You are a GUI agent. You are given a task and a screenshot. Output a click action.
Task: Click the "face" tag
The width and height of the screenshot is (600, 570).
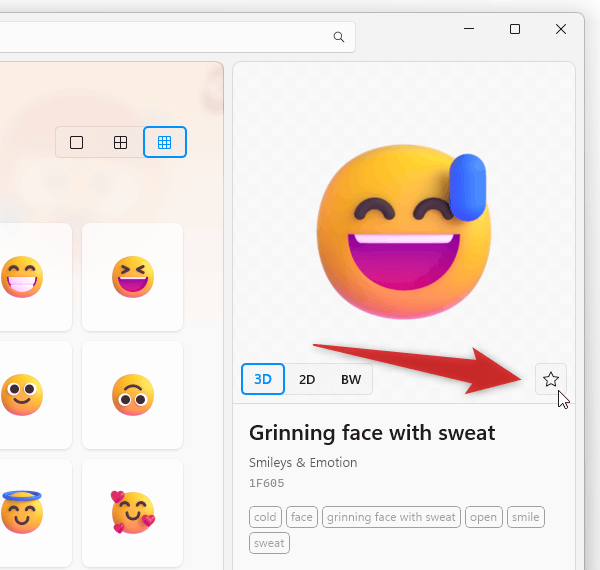click(x=302, y=517)
